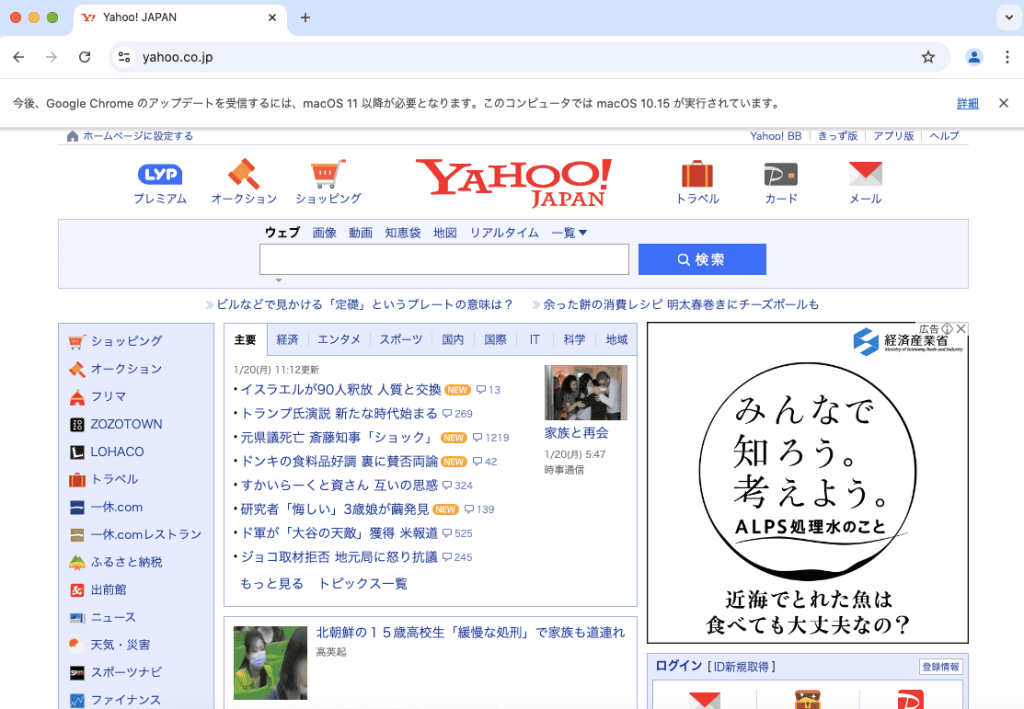Dismiss the Chrome update notification bar
The height and width of the screenshot is (709, 1024).
point(1004,103)
